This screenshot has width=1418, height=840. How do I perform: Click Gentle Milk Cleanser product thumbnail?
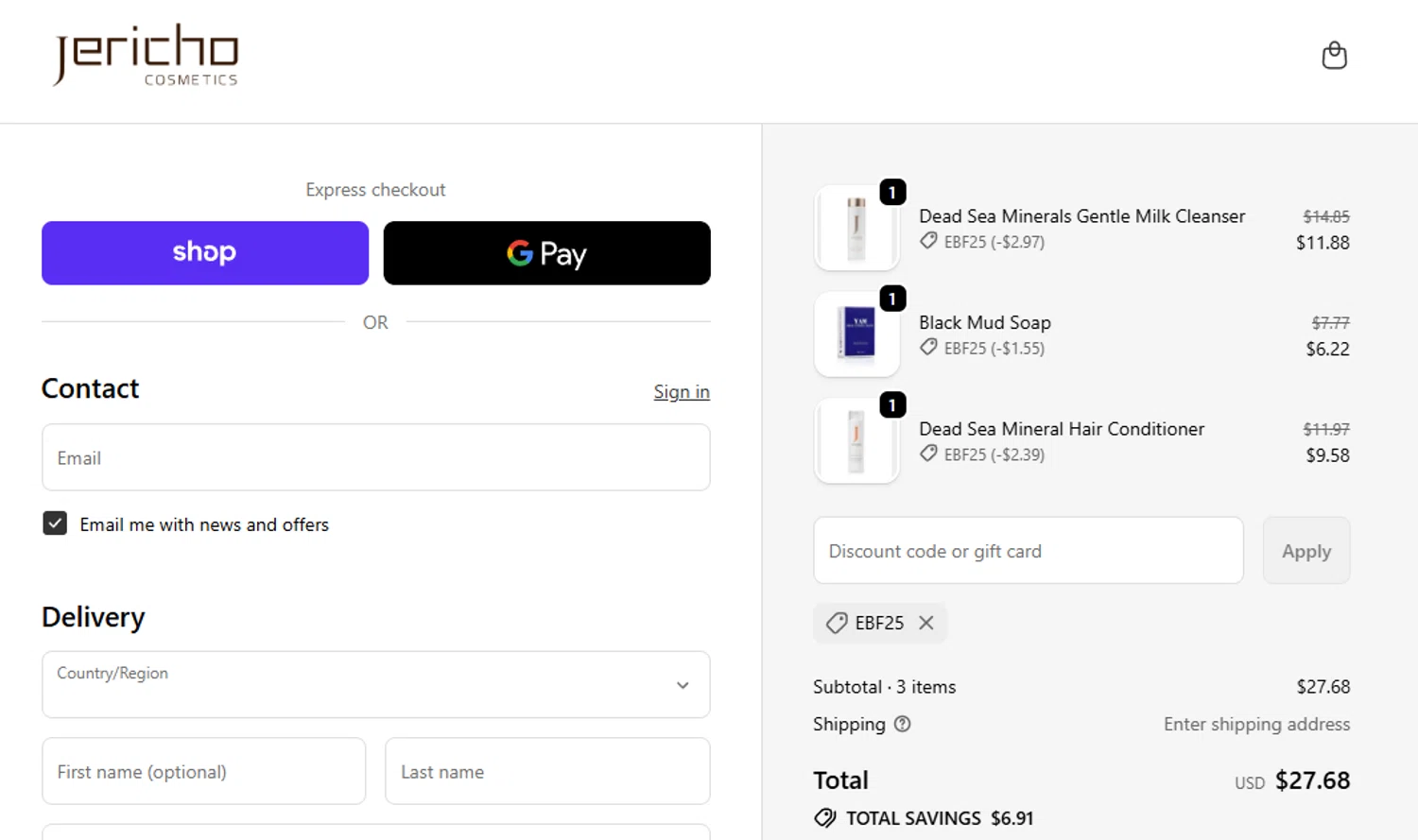(x=856, y=228)
